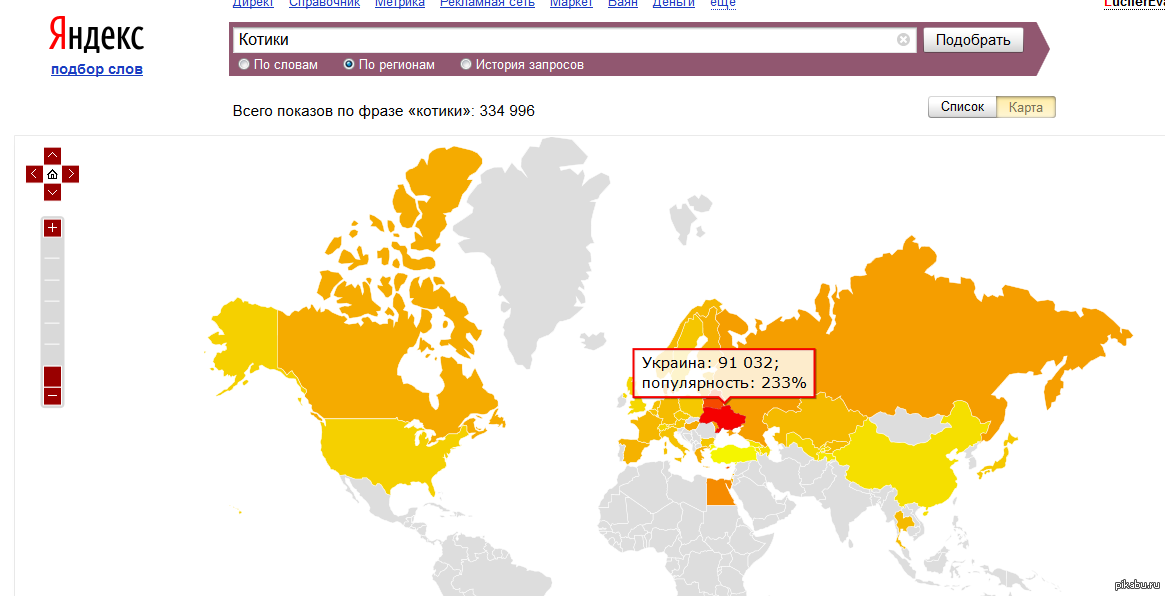The width and height of the screenshot is (1165, 596).
Task: Pan the map up with the arrow
Action: pyautogui.click(x=52, y=155)
